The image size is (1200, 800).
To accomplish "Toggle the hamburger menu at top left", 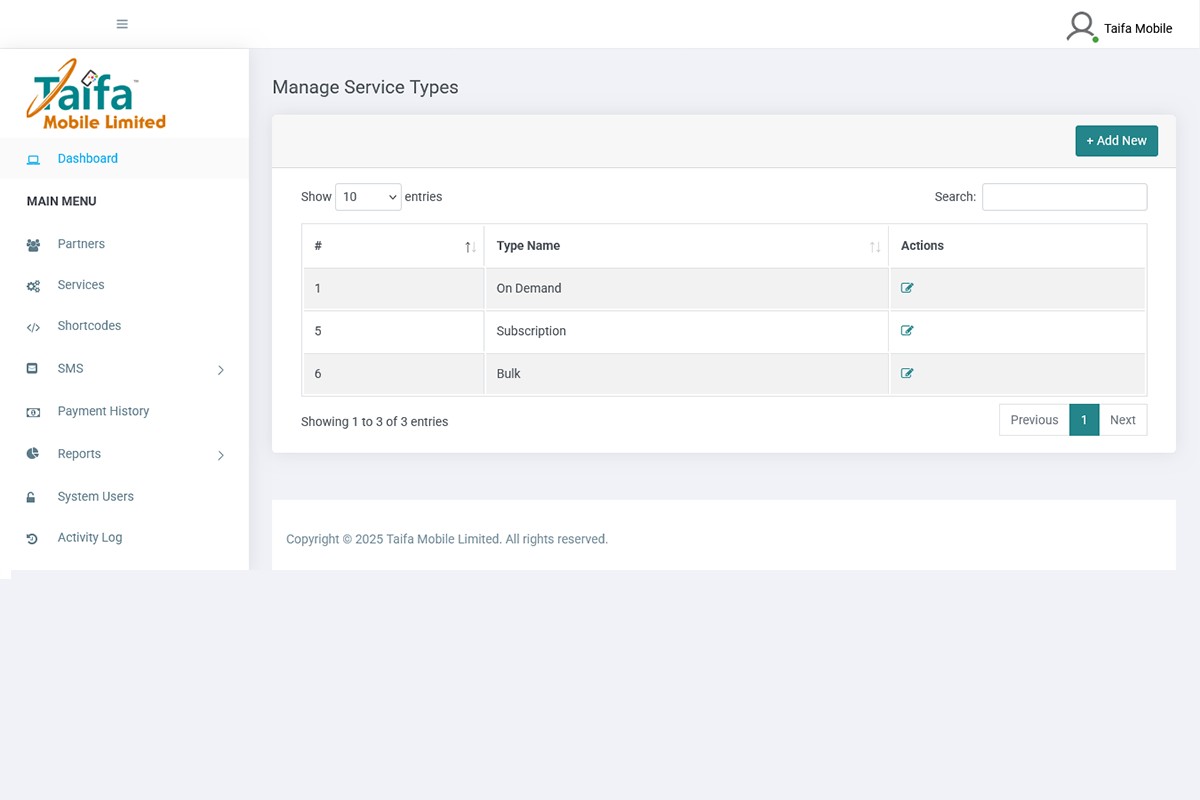I will click(x=121, y=23).
